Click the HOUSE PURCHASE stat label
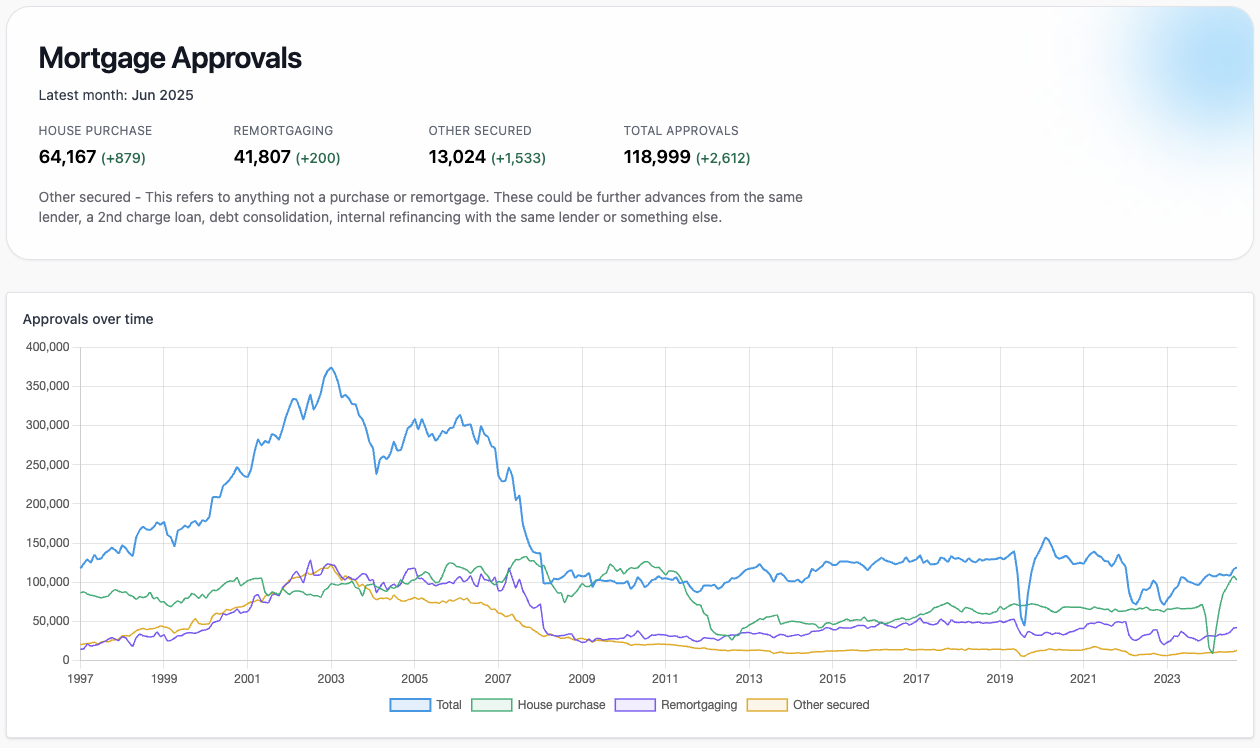The image size is (1260, 748). pyautogui.click(x=96, y=131)
